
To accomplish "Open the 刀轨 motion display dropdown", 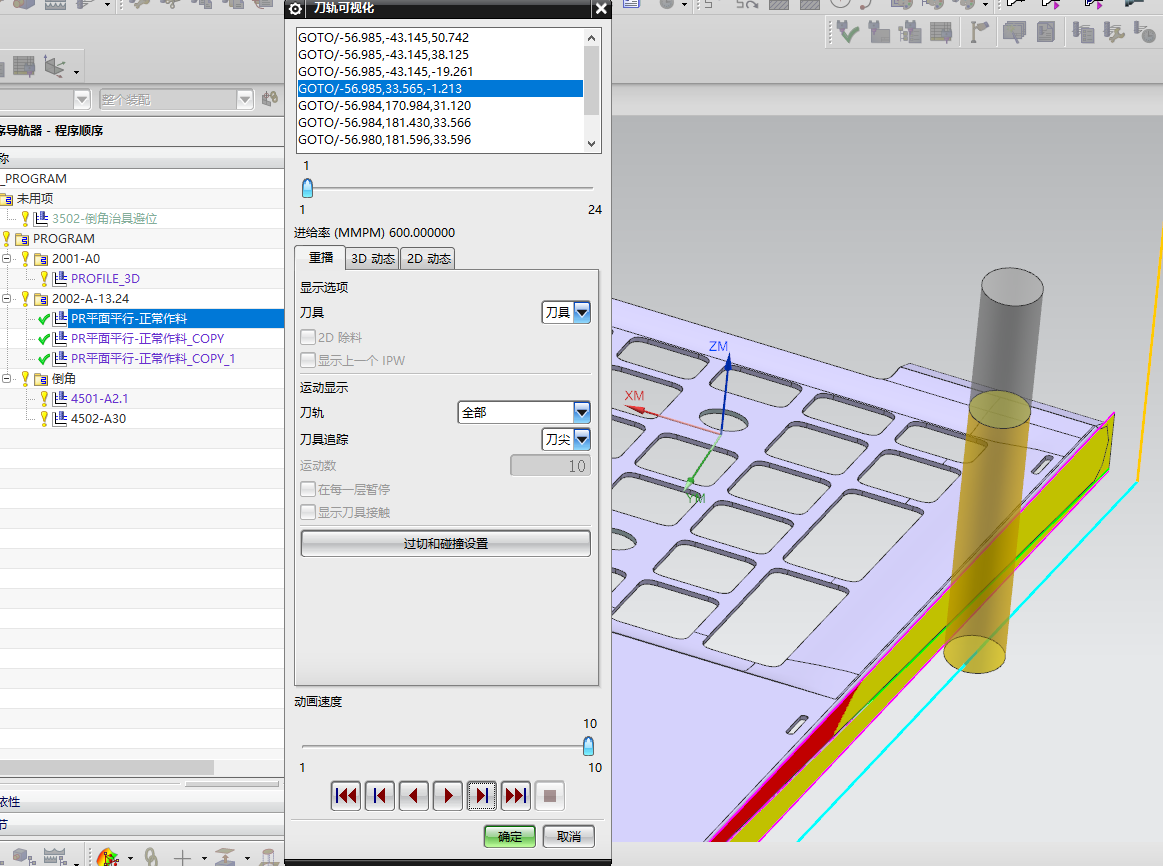I will point(581,412).
